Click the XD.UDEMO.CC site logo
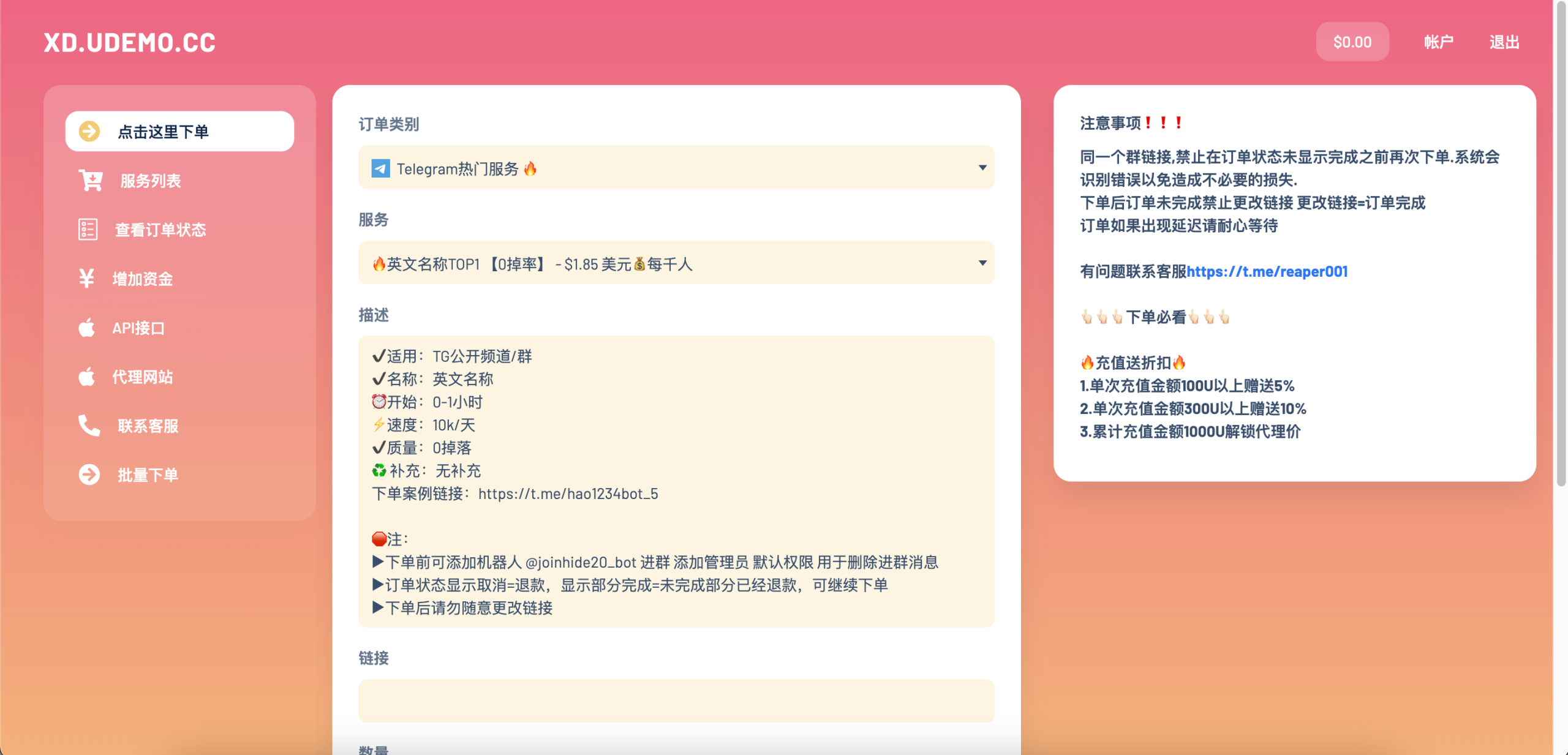The height and width of the screenshot is (755, 1568). point(130,42)
